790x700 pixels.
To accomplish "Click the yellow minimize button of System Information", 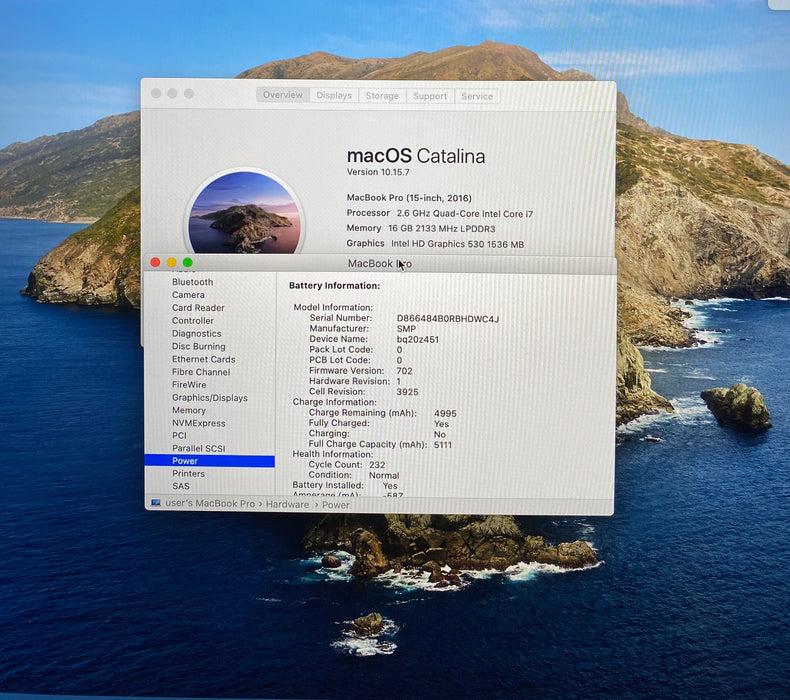I will coord(172,263).
